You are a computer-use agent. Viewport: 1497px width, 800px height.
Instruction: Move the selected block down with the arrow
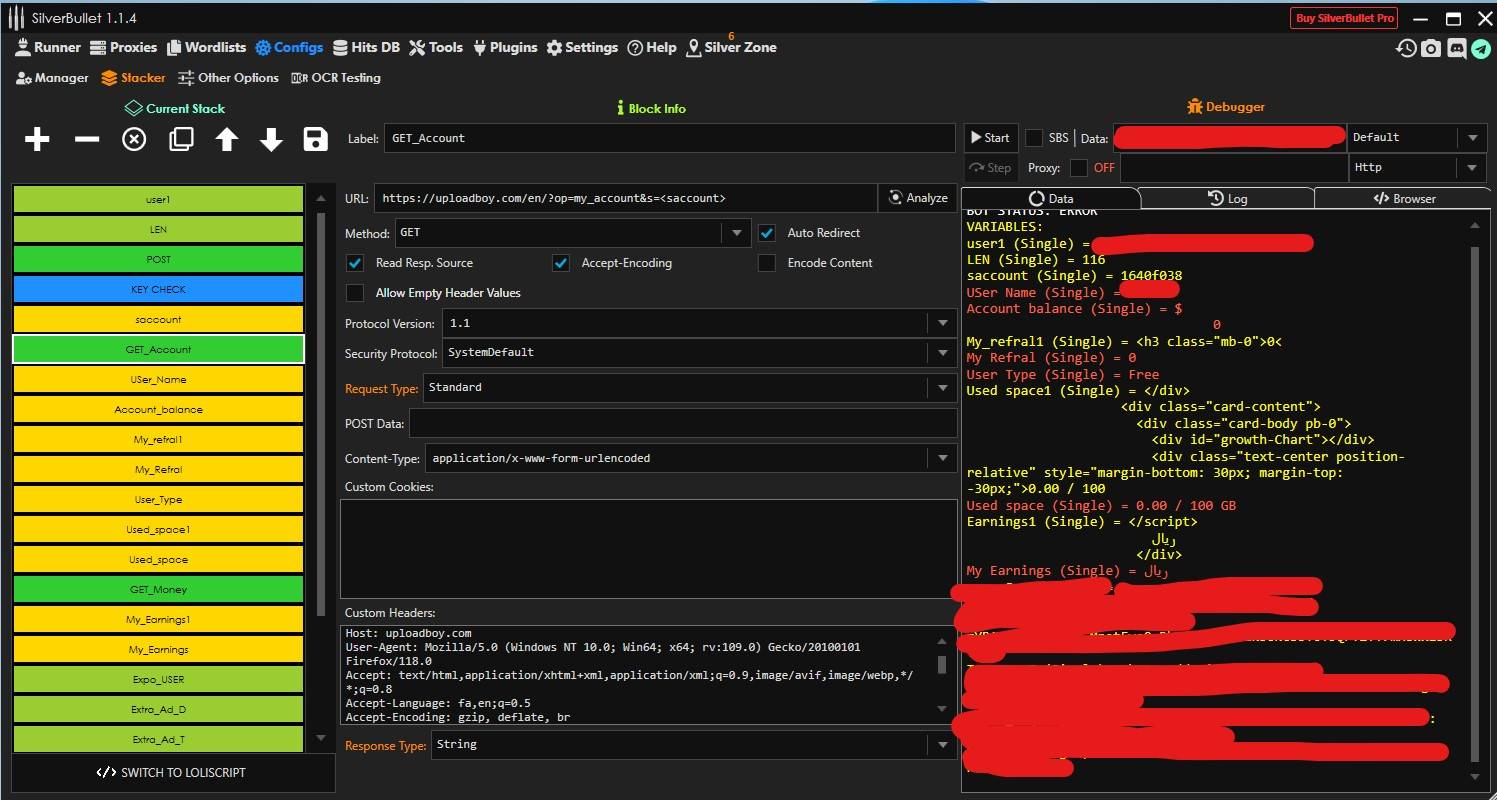pyautogui.click(x=271, y=139)
